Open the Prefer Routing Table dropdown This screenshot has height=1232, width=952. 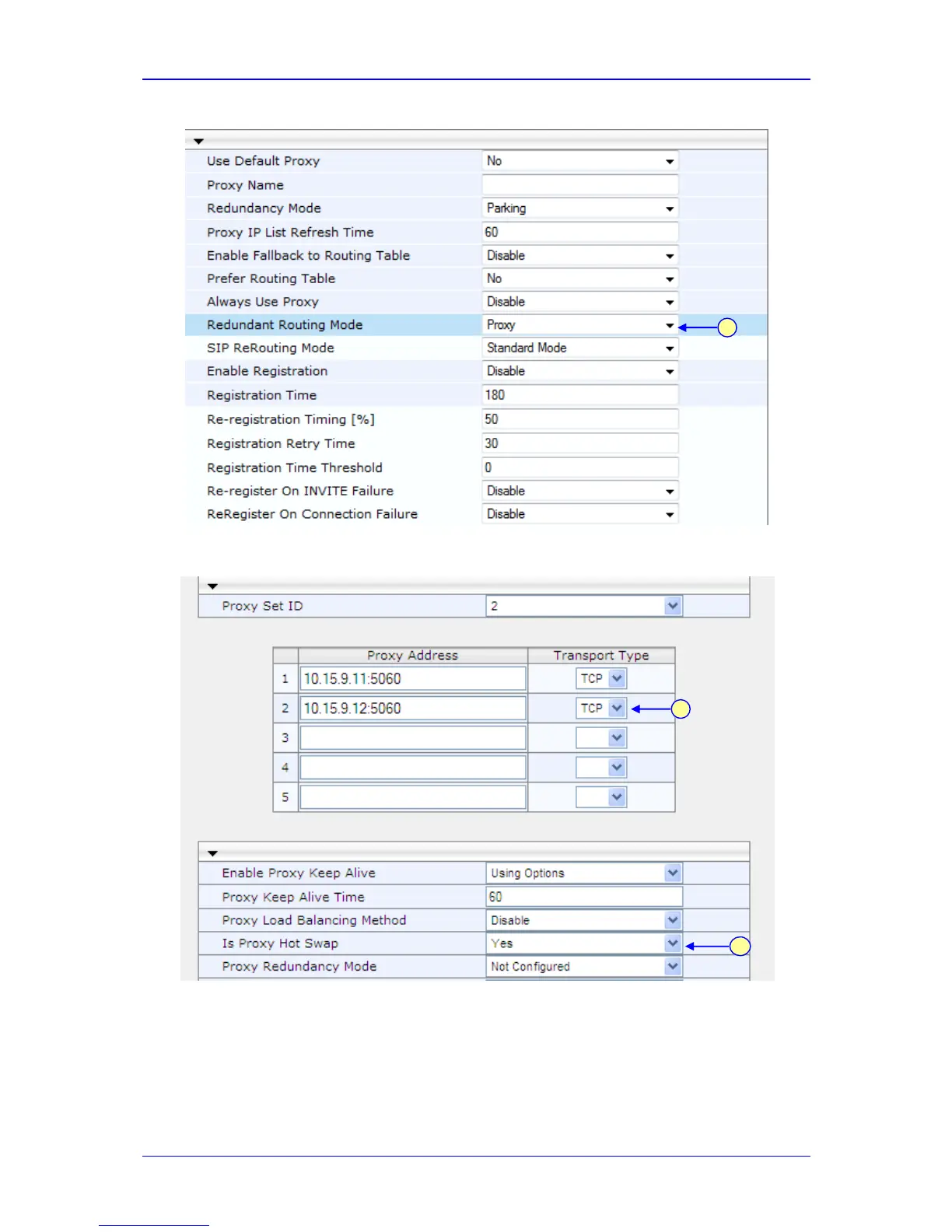580,278
